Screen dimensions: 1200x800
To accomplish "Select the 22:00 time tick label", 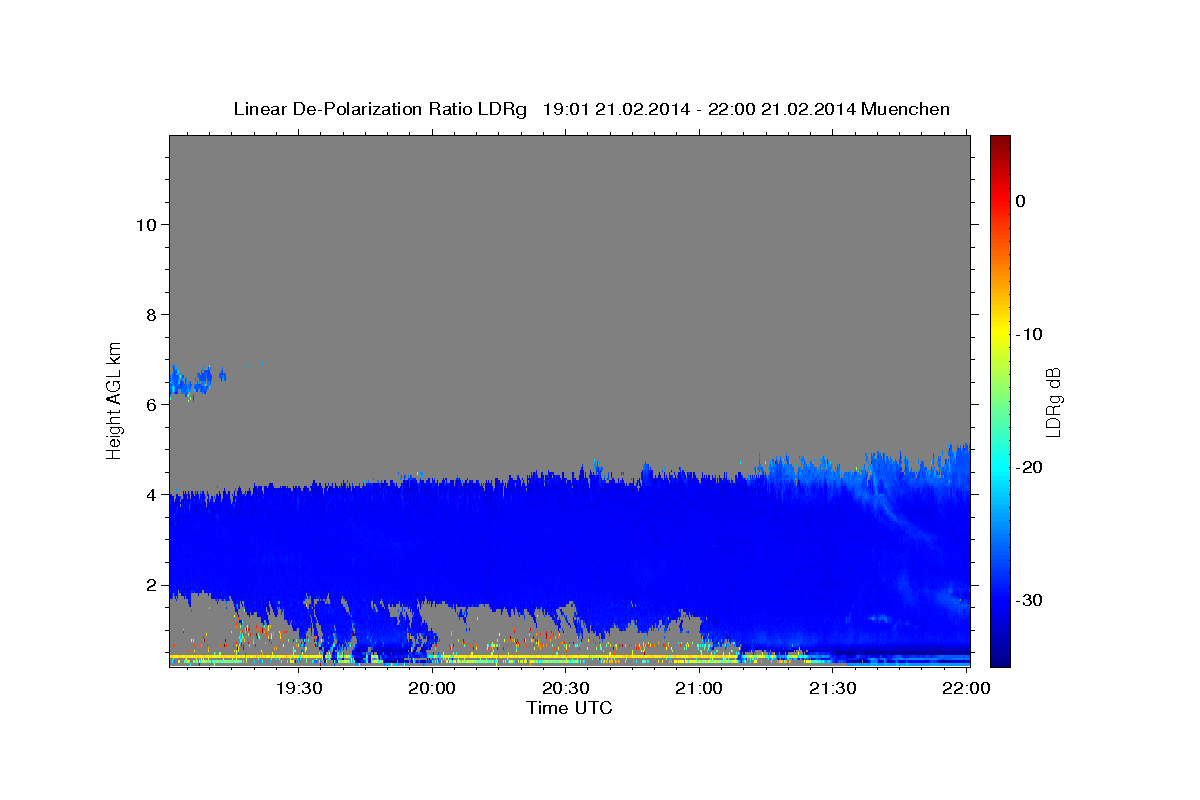I will 966,689.
